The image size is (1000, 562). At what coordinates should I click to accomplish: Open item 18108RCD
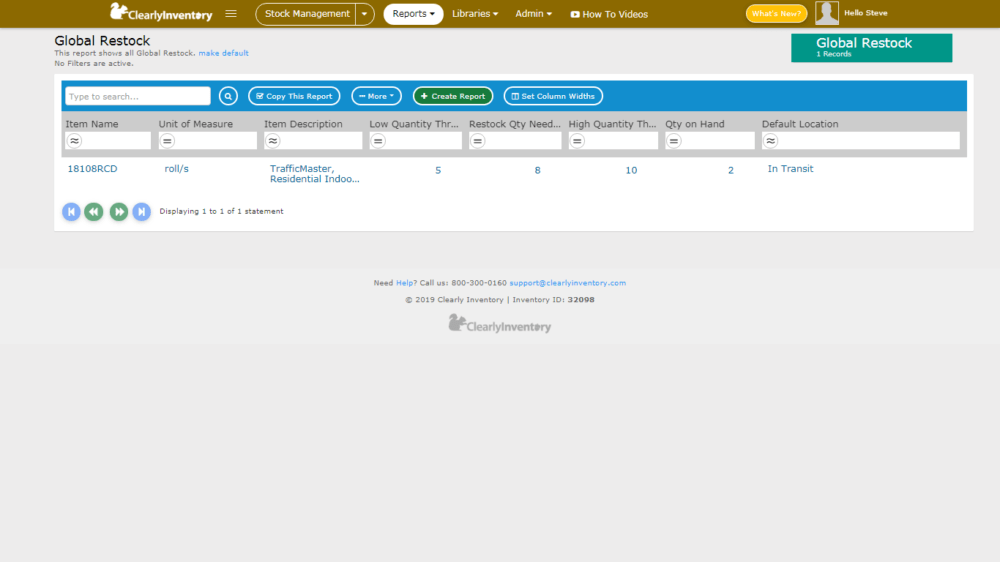(x=92, y=169)
